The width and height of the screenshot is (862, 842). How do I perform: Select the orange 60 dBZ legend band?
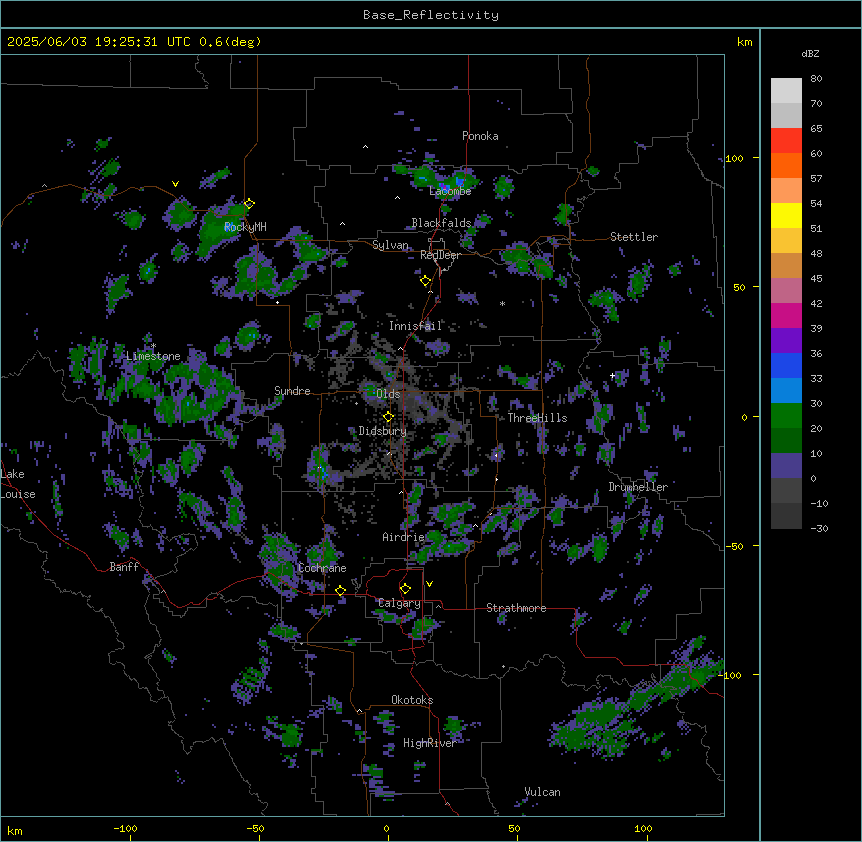[786, 165]
